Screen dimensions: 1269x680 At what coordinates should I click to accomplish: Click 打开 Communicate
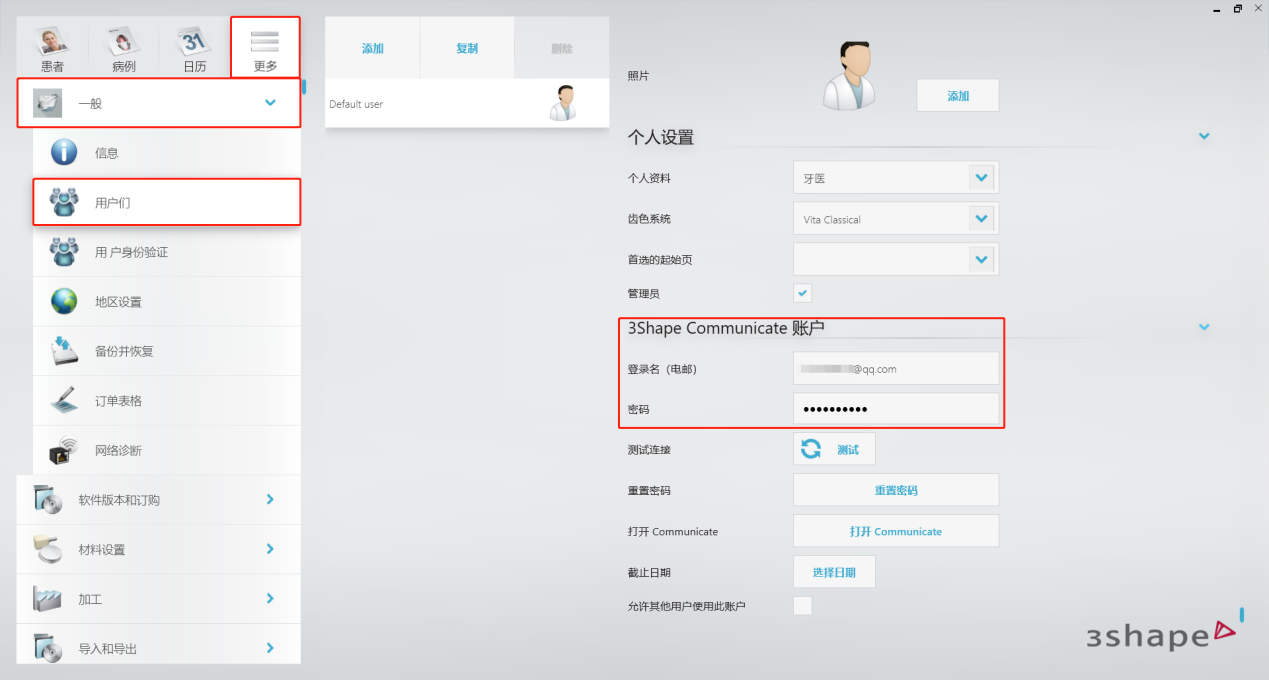[895, 531]
